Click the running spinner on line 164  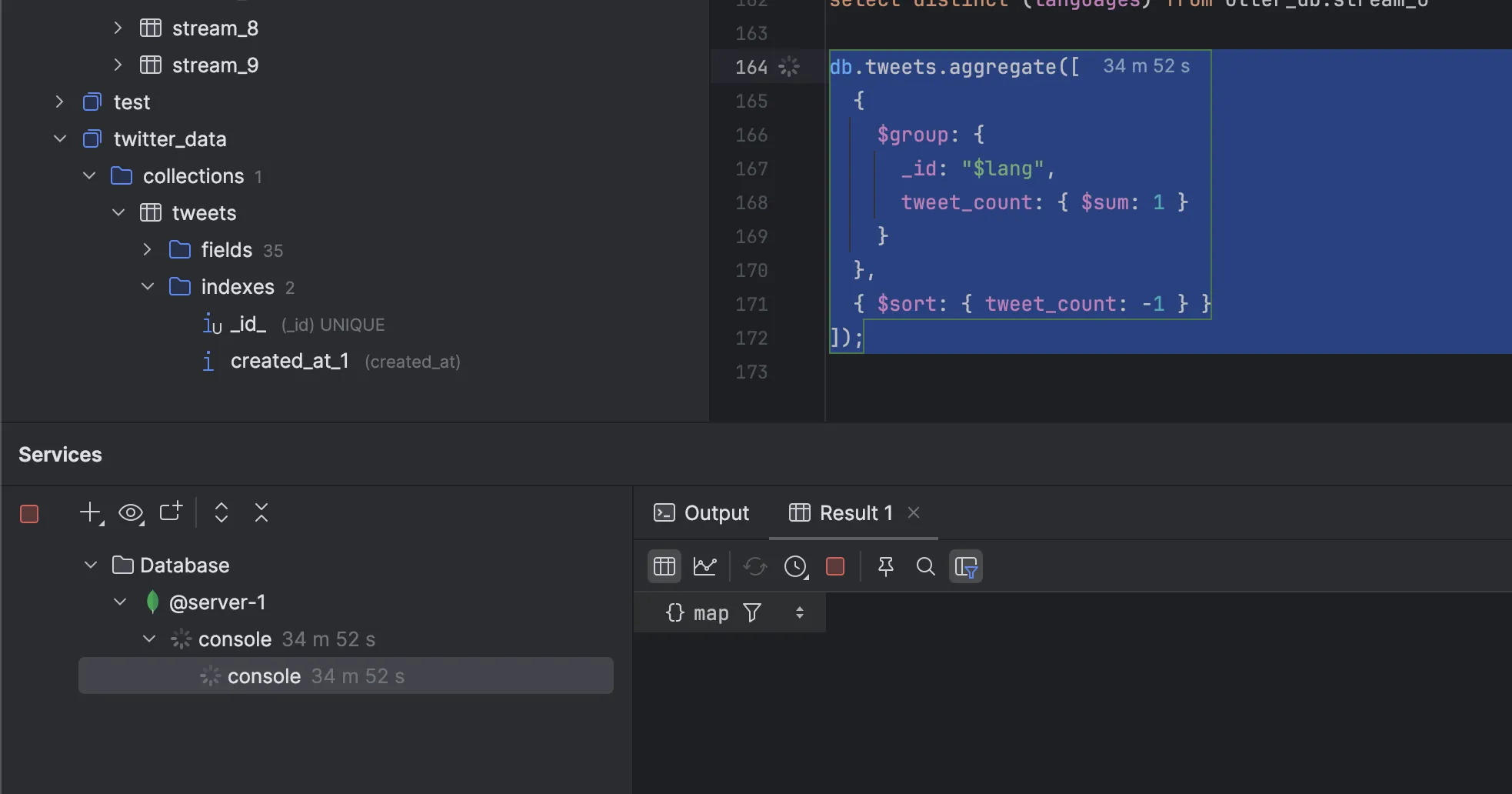[789, 67]
